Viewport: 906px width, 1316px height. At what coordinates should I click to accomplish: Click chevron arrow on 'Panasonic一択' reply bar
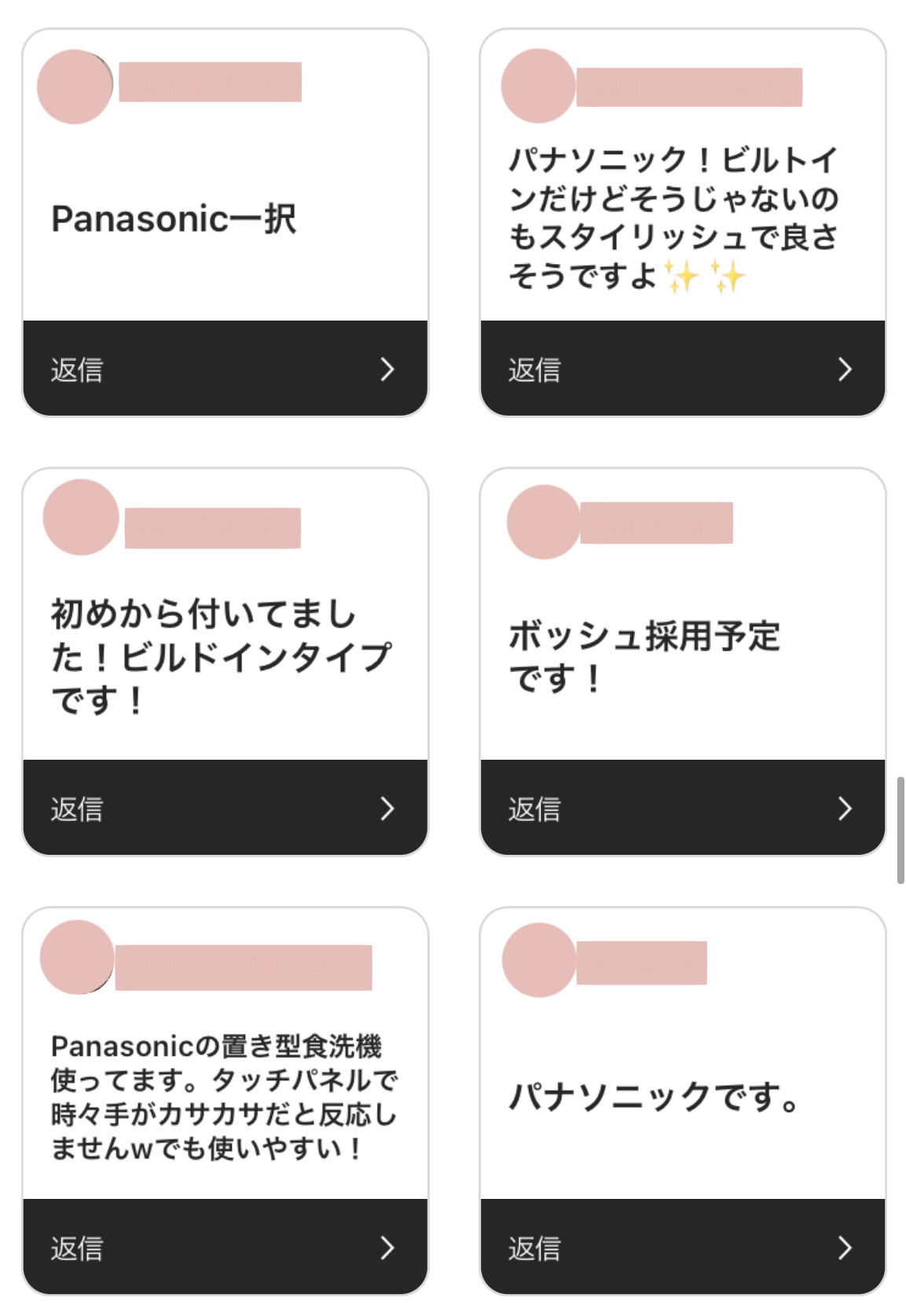(387, 368)
